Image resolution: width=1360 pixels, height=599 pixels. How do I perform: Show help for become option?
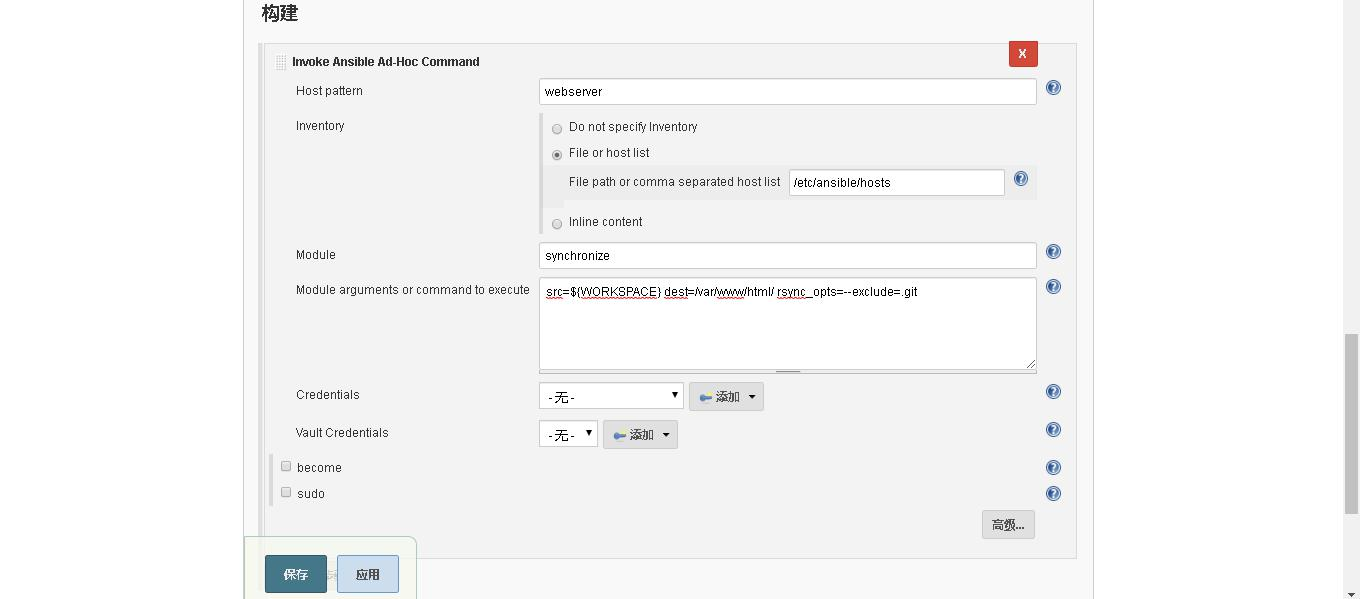(1053, 468)
